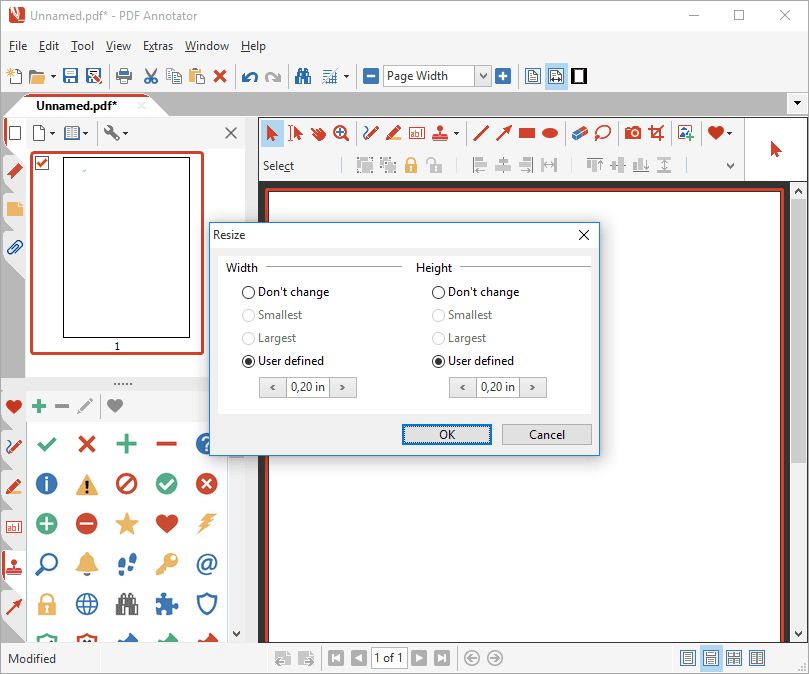Expand the favorites heart dropdown

click(729, 134)
